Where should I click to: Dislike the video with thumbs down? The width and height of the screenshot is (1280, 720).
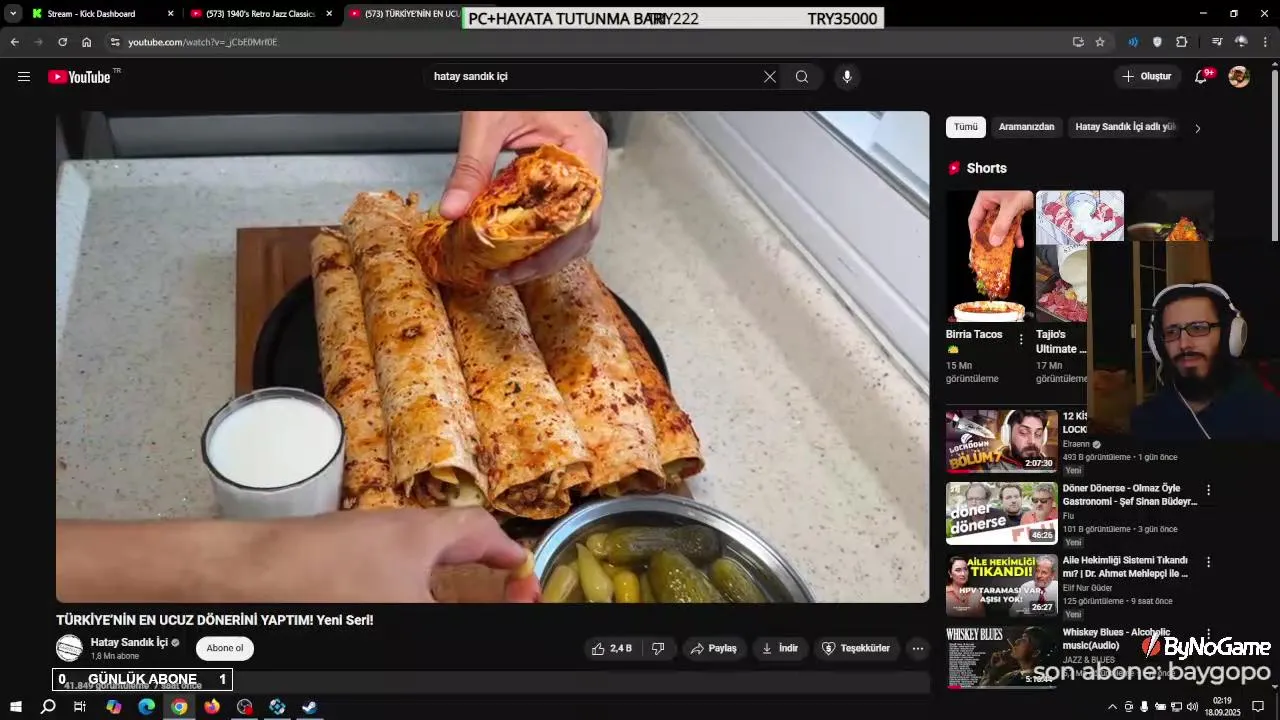[658, 649]
